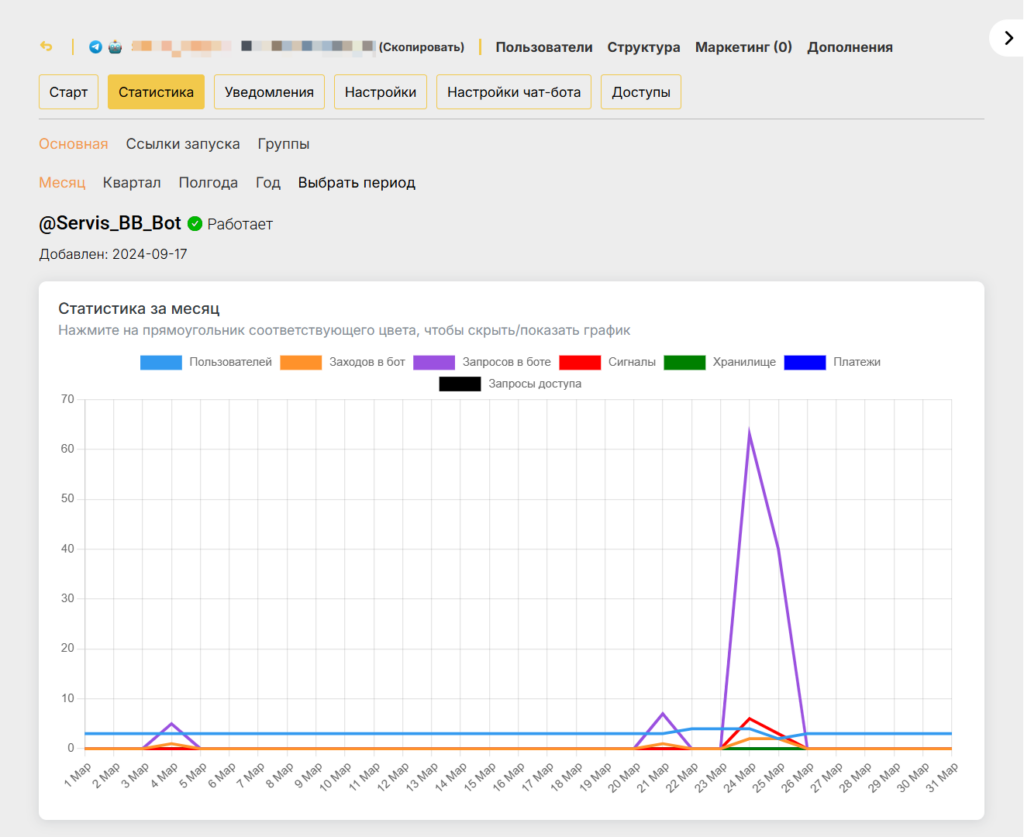Open the Пользователи section

(544, 47)
